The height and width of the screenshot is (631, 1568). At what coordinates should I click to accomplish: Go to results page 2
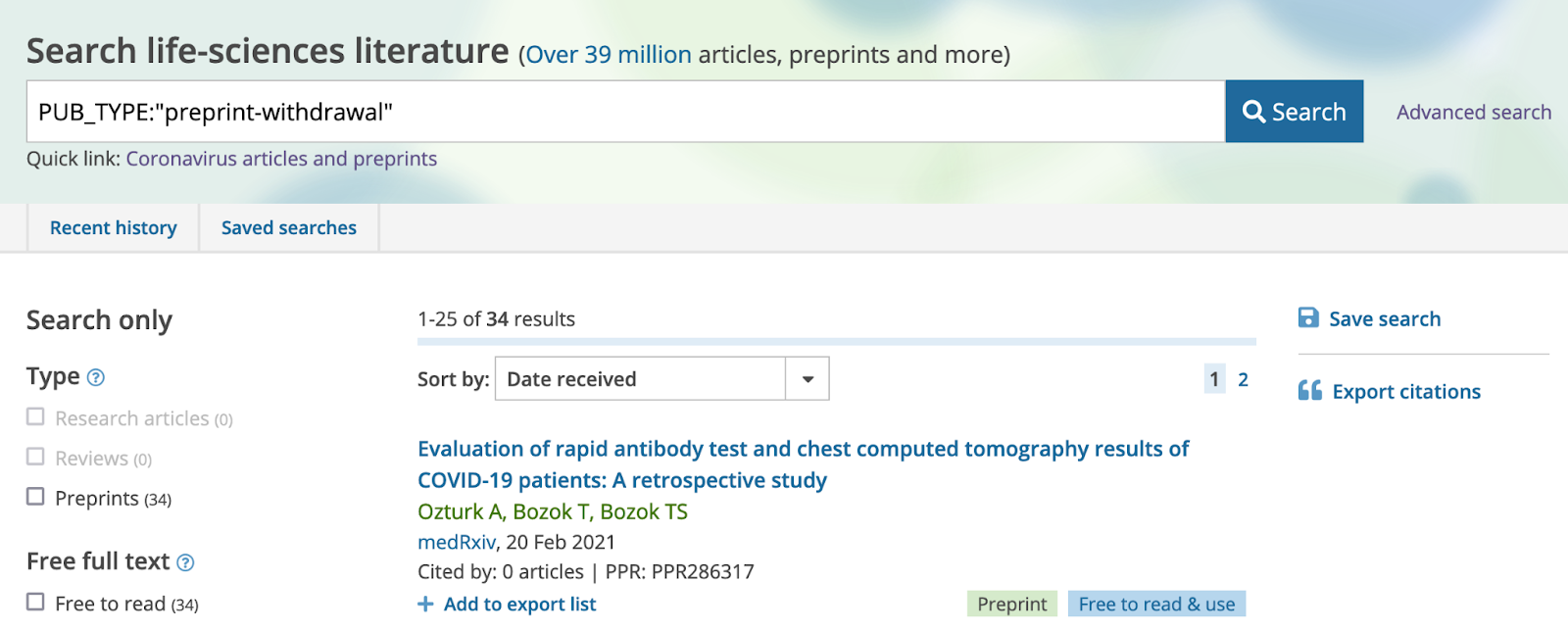[1243, 379]
